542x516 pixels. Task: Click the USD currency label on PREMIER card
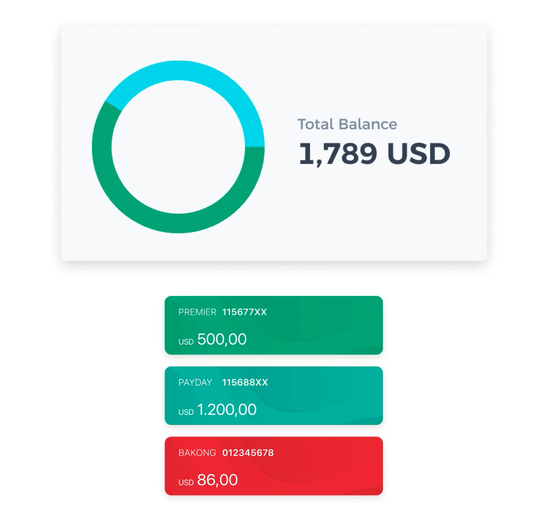[x=186, y=342]
